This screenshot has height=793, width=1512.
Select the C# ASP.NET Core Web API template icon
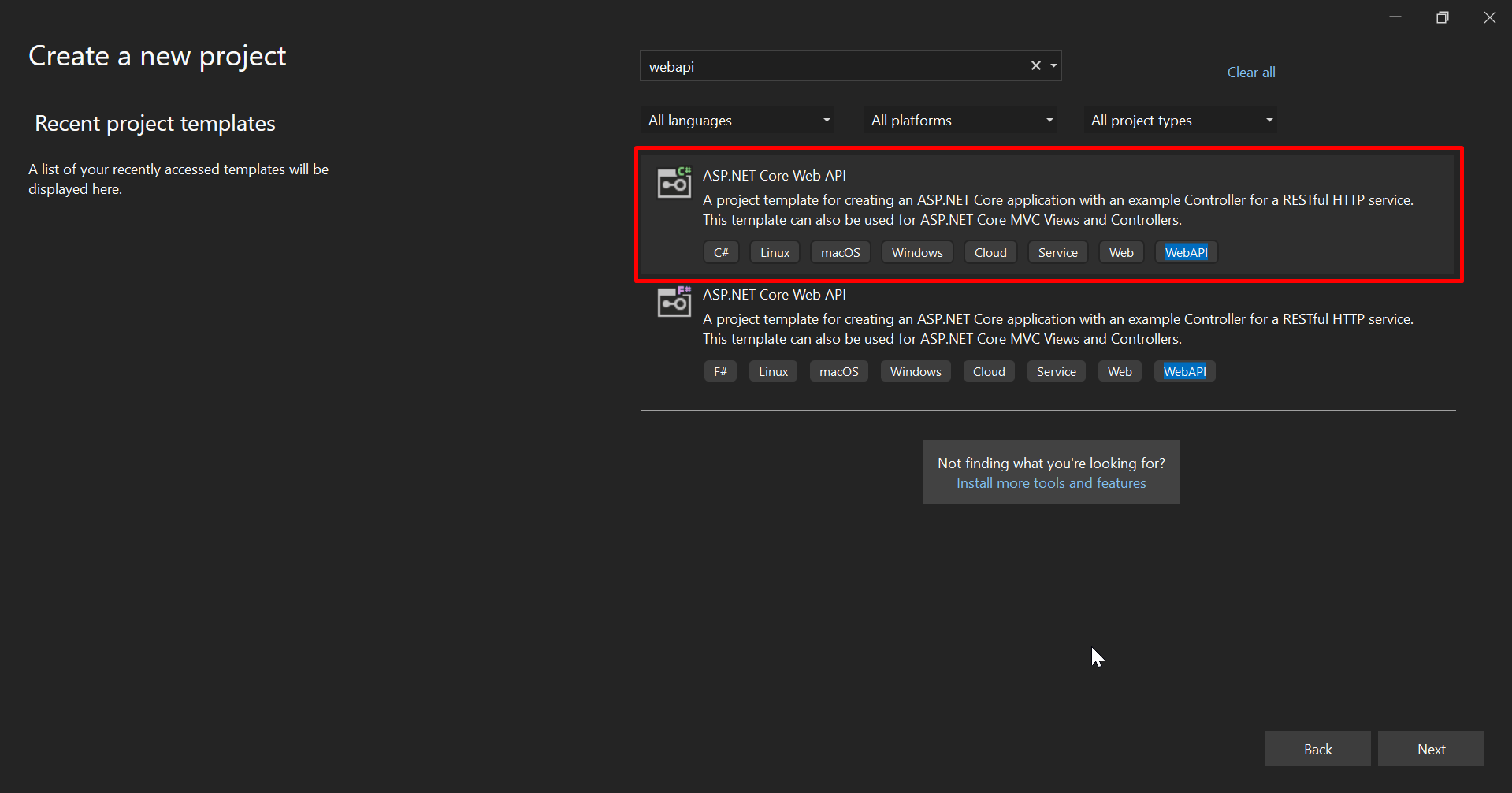pos(674,182)
